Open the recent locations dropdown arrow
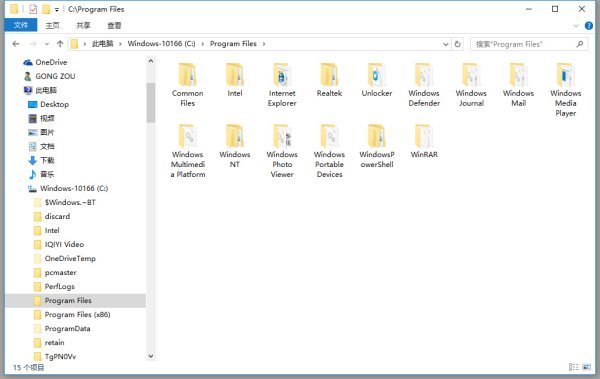This screenshot has height=379, width=600. click(x=47, y=44)
